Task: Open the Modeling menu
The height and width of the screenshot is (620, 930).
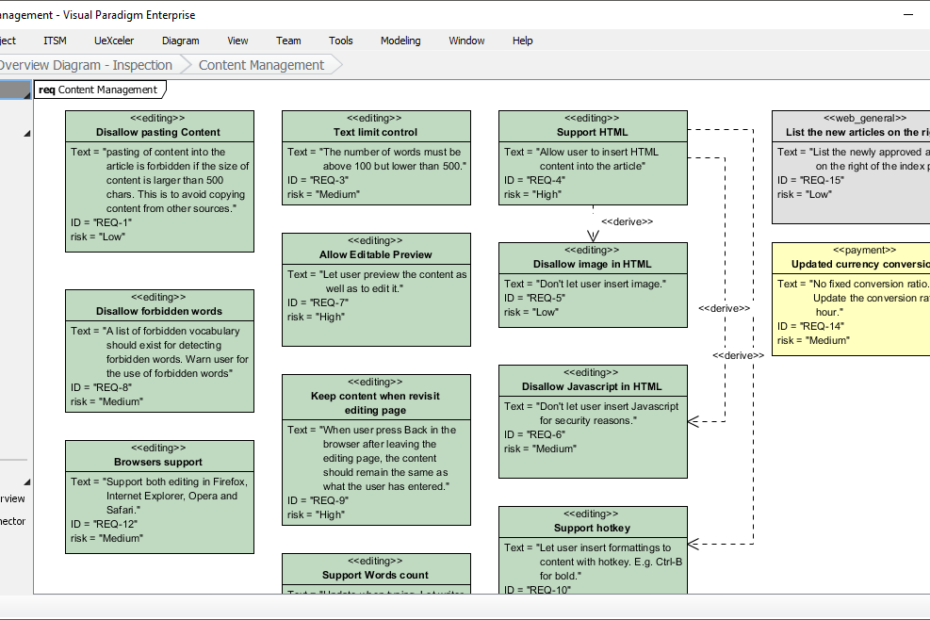Action: pyautogui.click(x=400, y=41)
